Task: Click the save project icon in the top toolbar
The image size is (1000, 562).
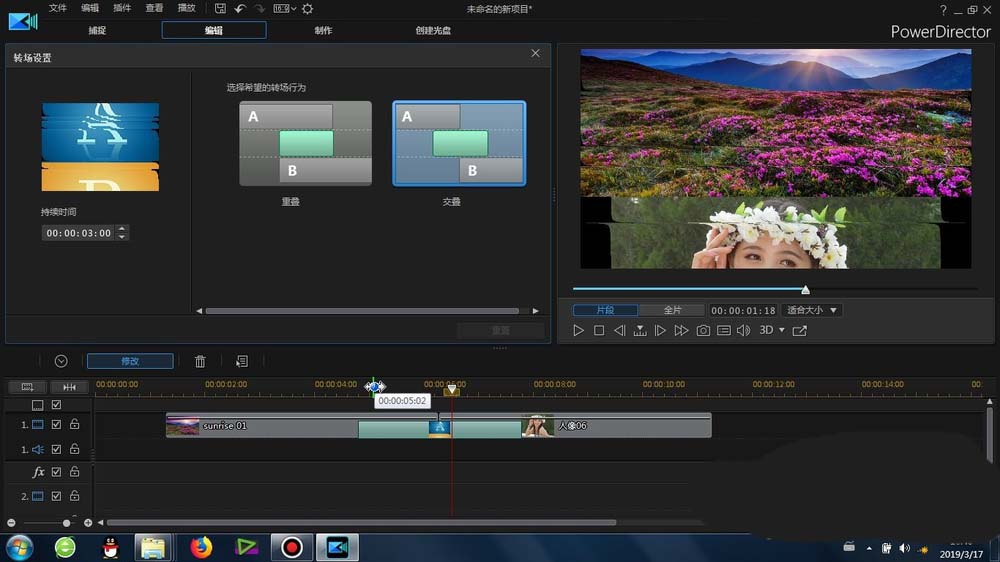Action: 220,9
